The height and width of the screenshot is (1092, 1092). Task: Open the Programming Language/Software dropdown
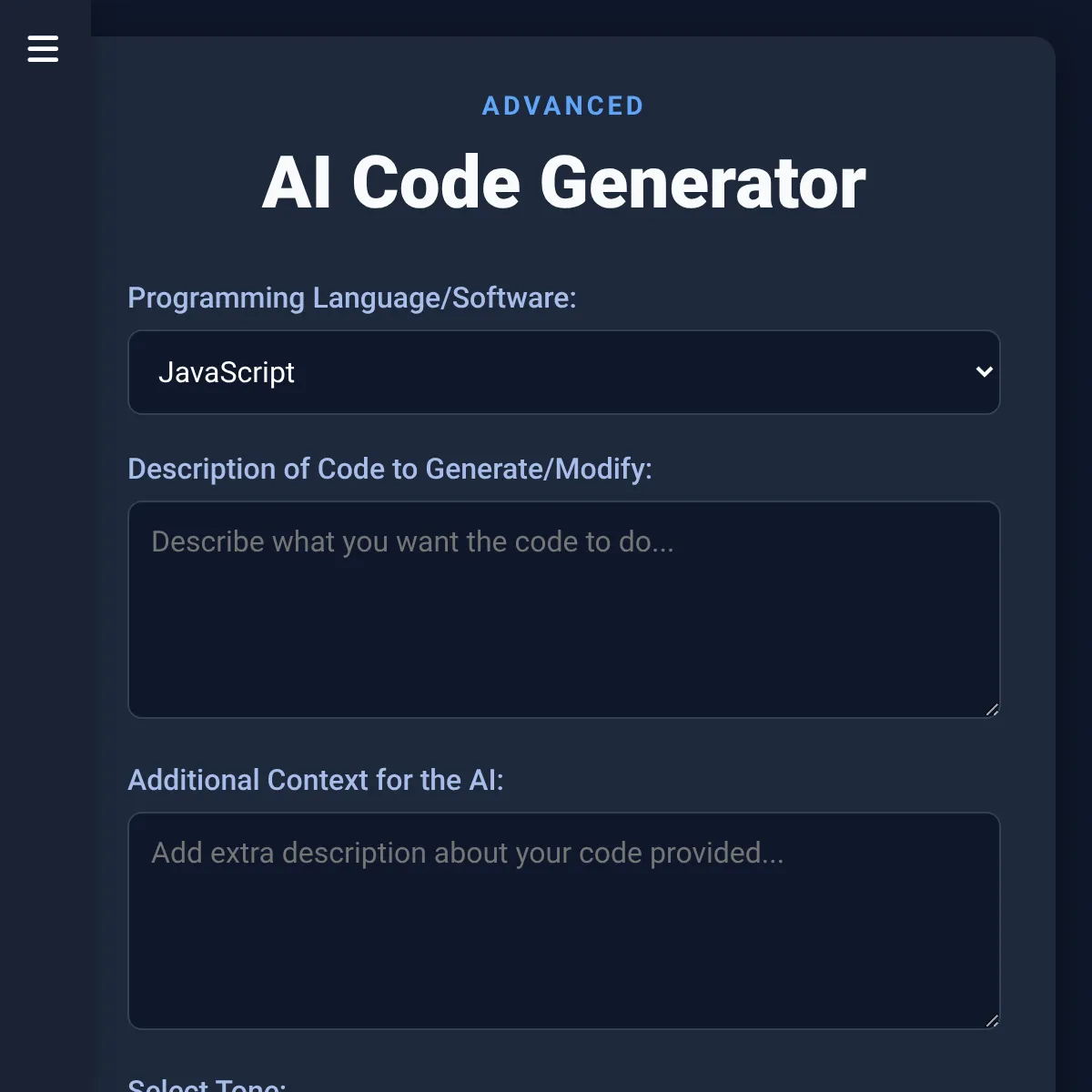pos(563,372)
